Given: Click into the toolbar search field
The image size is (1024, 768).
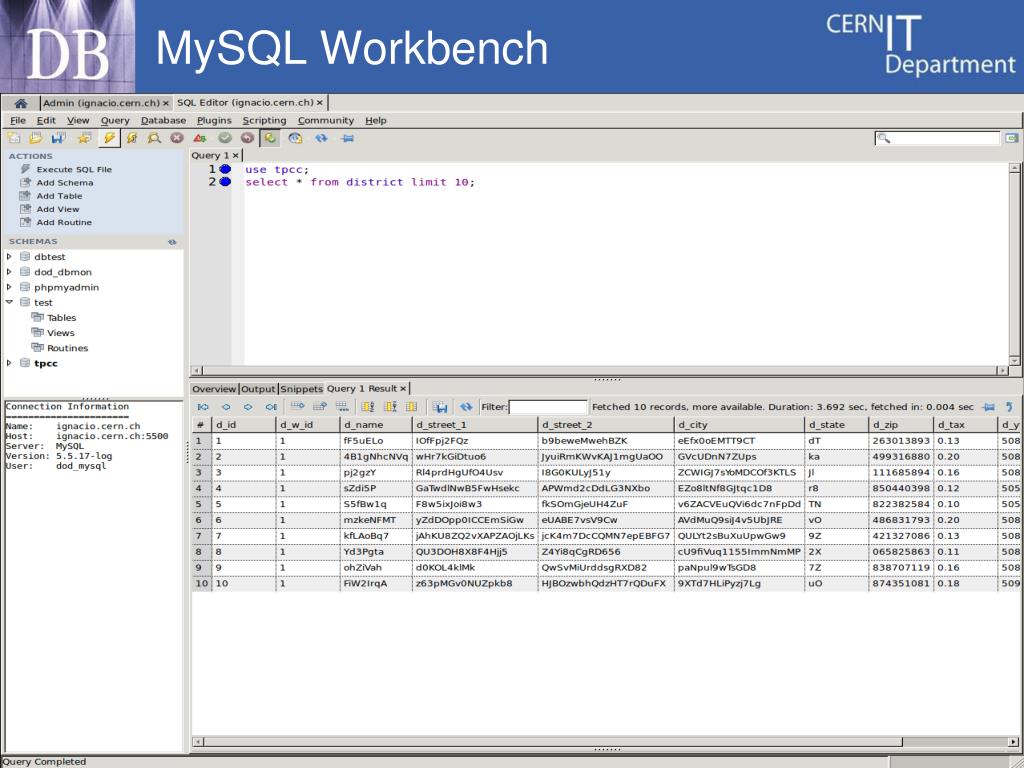Looking at the screenshot, I should (x=937, y=138).
